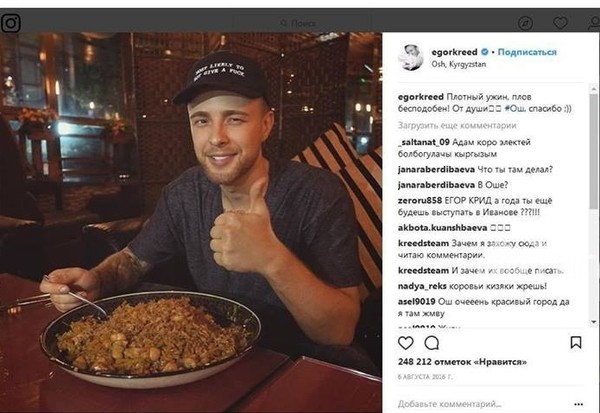Click the #Ош hashtag in the caption

(x=515, y=108)
